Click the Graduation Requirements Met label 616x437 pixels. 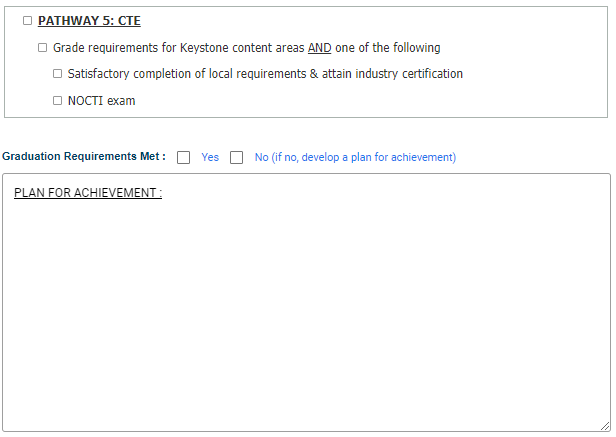pos(84,157)
